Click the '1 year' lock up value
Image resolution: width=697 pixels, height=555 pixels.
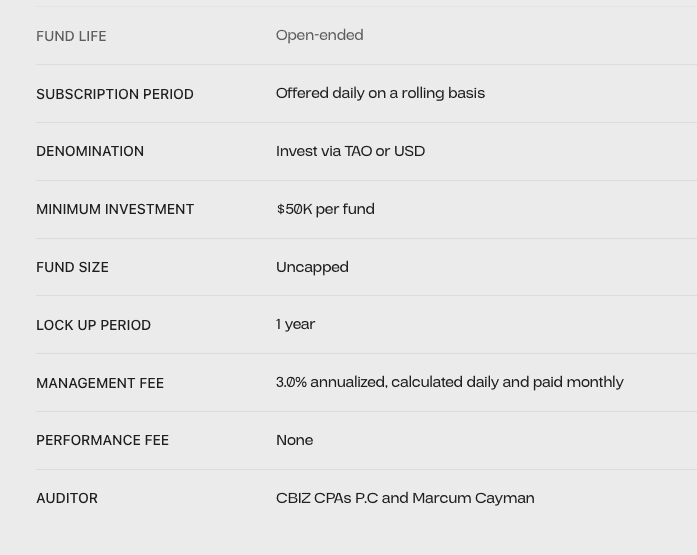[x=295, y=324]
